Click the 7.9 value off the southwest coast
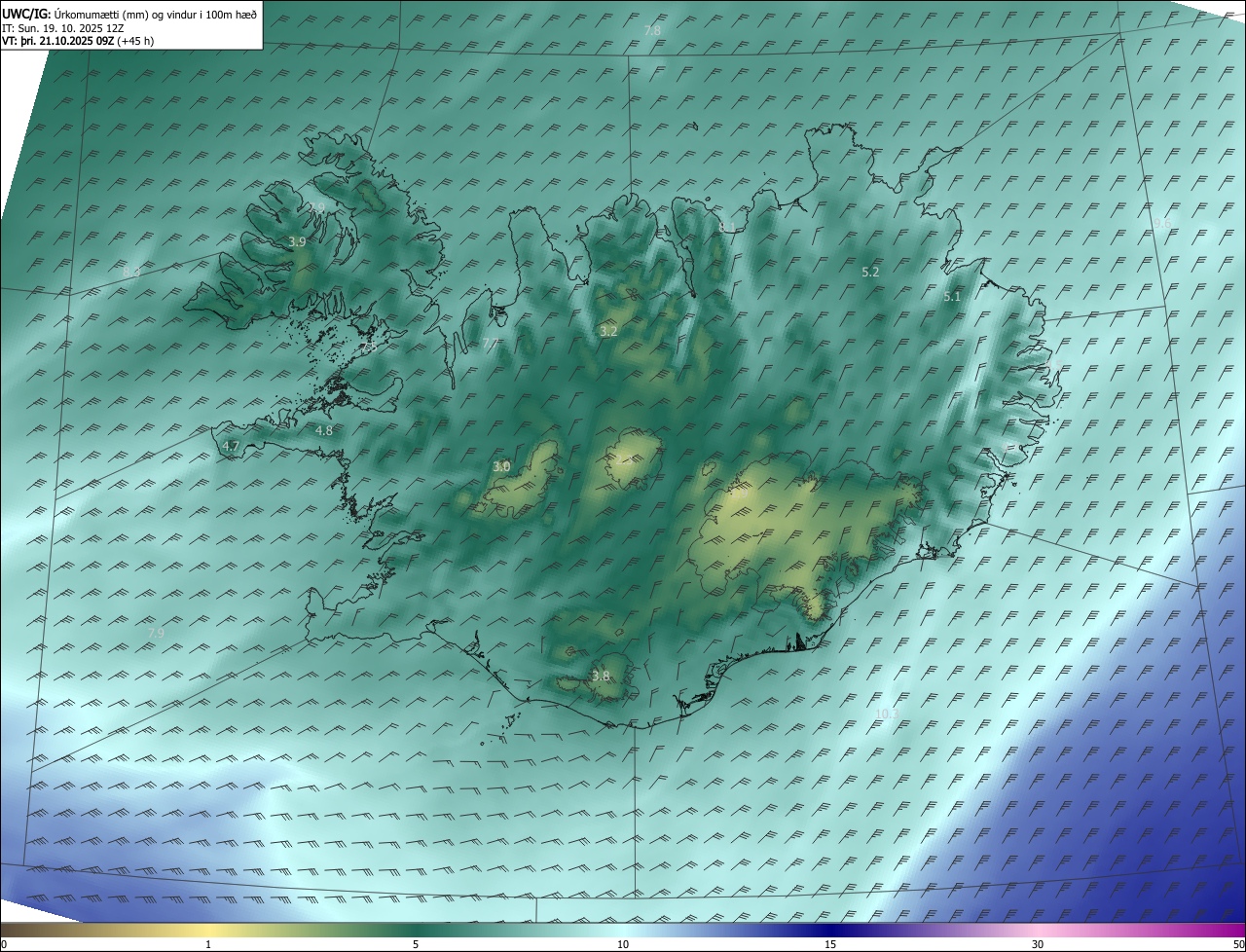The height and width of the screenshot is (952, 1246). click(x=156, y=633)
